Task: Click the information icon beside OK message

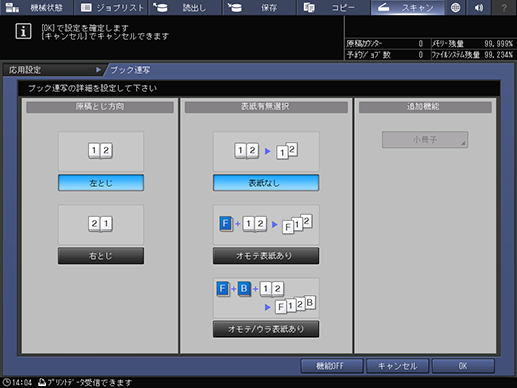Action: click(x=23, y=31)
